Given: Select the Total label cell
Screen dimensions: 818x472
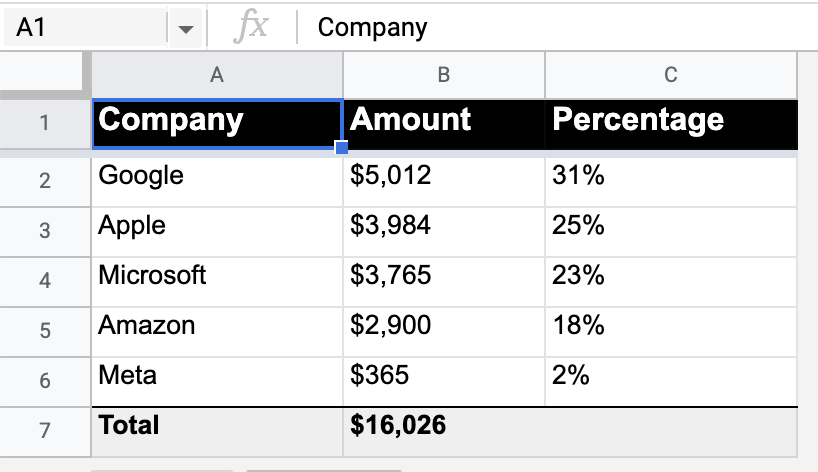Looking at the screenshot, I should point(217,427).
